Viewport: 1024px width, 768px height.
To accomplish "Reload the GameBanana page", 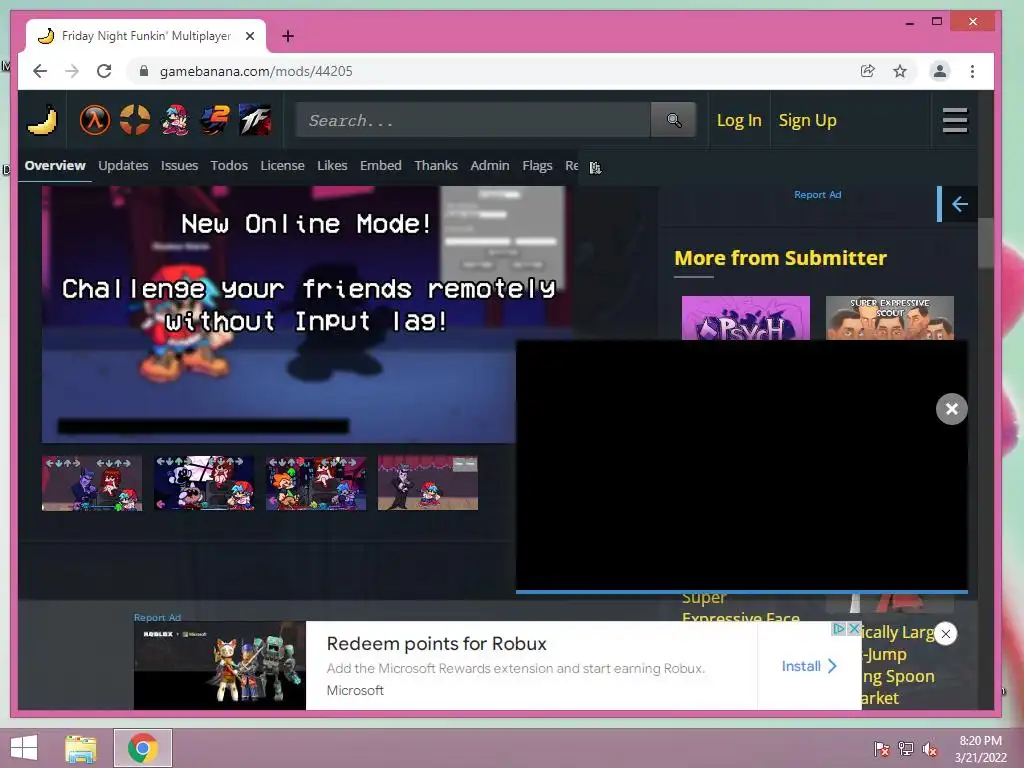I will (x=104, y=71).
